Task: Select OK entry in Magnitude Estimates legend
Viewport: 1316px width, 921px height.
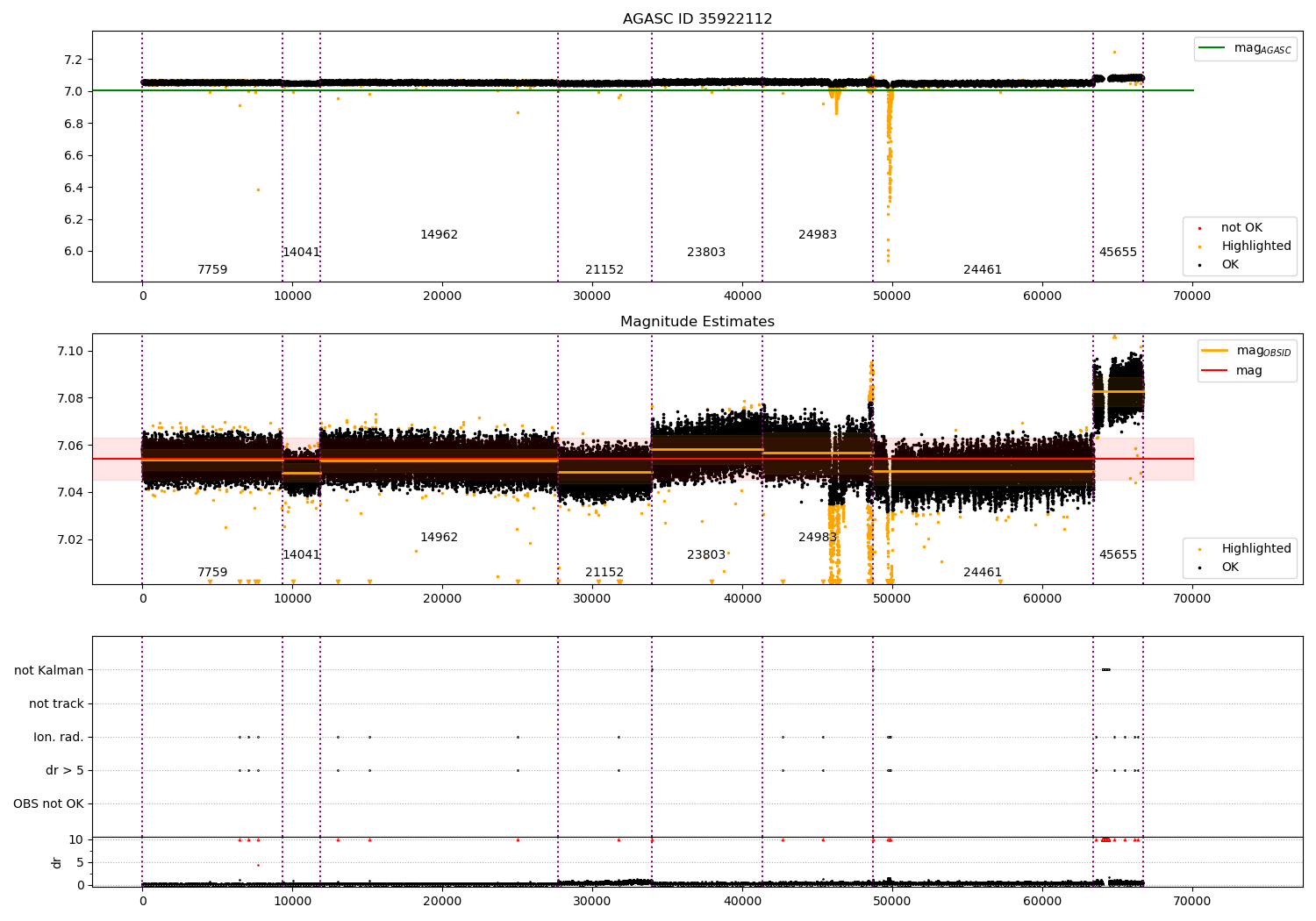Action: click(x=1230, y=568)
